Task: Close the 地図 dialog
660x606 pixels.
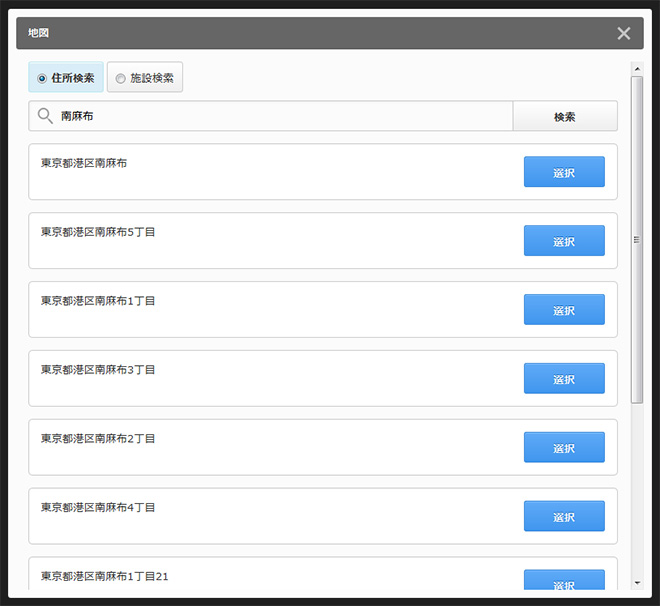Action: click(x=624, y=34)
